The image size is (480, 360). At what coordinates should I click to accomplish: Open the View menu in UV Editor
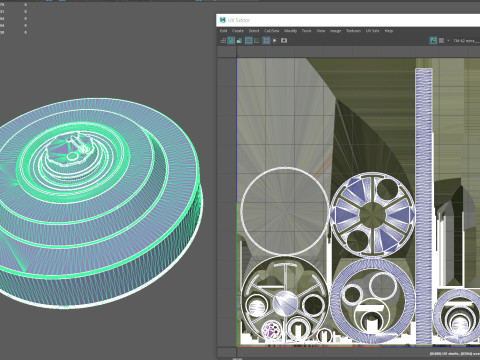pyautogui.click(x=320, y=31)
